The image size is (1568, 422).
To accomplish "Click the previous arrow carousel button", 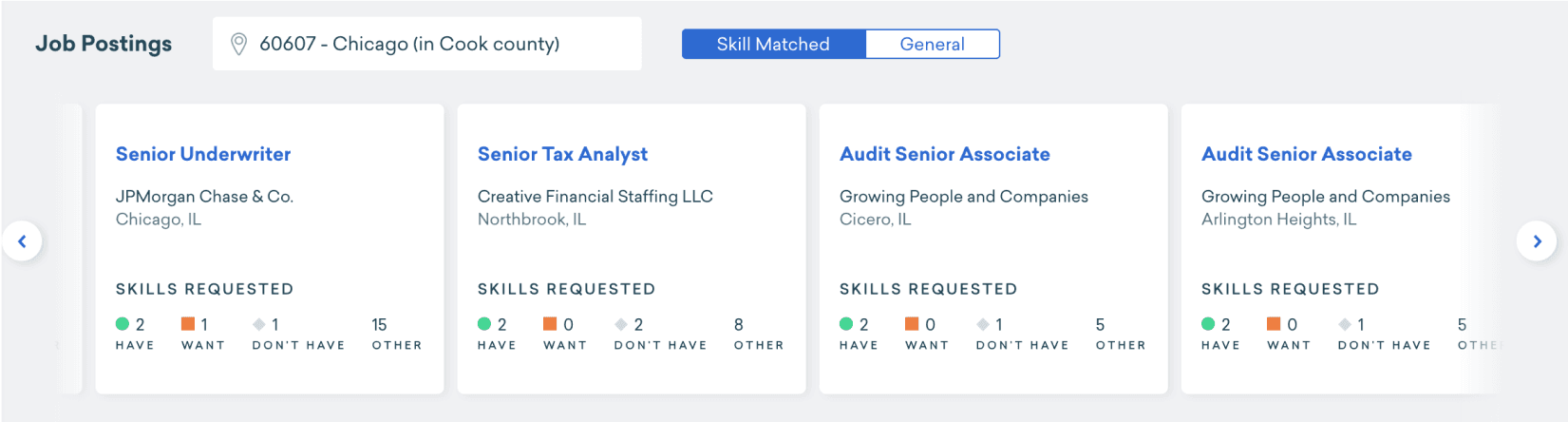I will [22, 241].
